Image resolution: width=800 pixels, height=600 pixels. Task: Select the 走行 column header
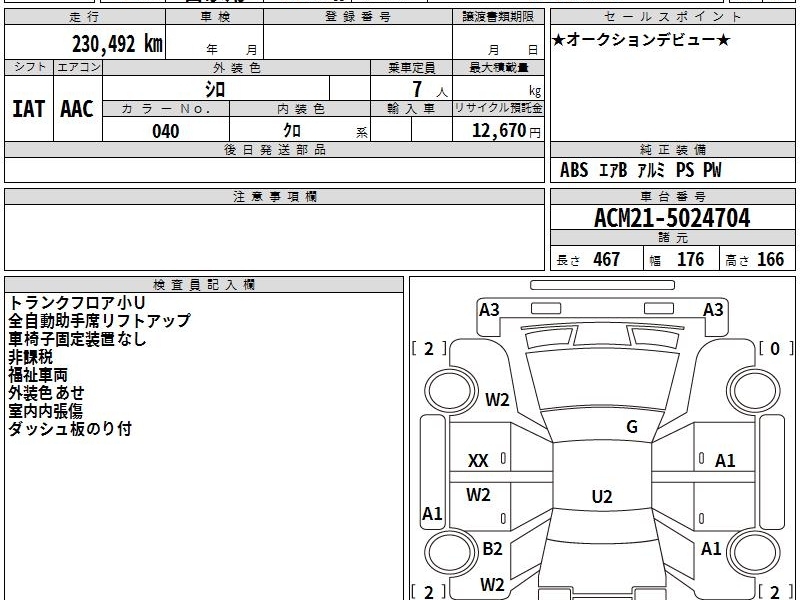(x=85, y=17)
